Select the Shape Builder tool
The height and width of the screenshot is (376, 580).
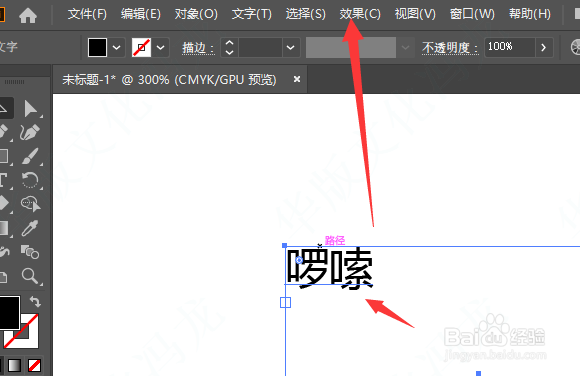pos(31,204)
